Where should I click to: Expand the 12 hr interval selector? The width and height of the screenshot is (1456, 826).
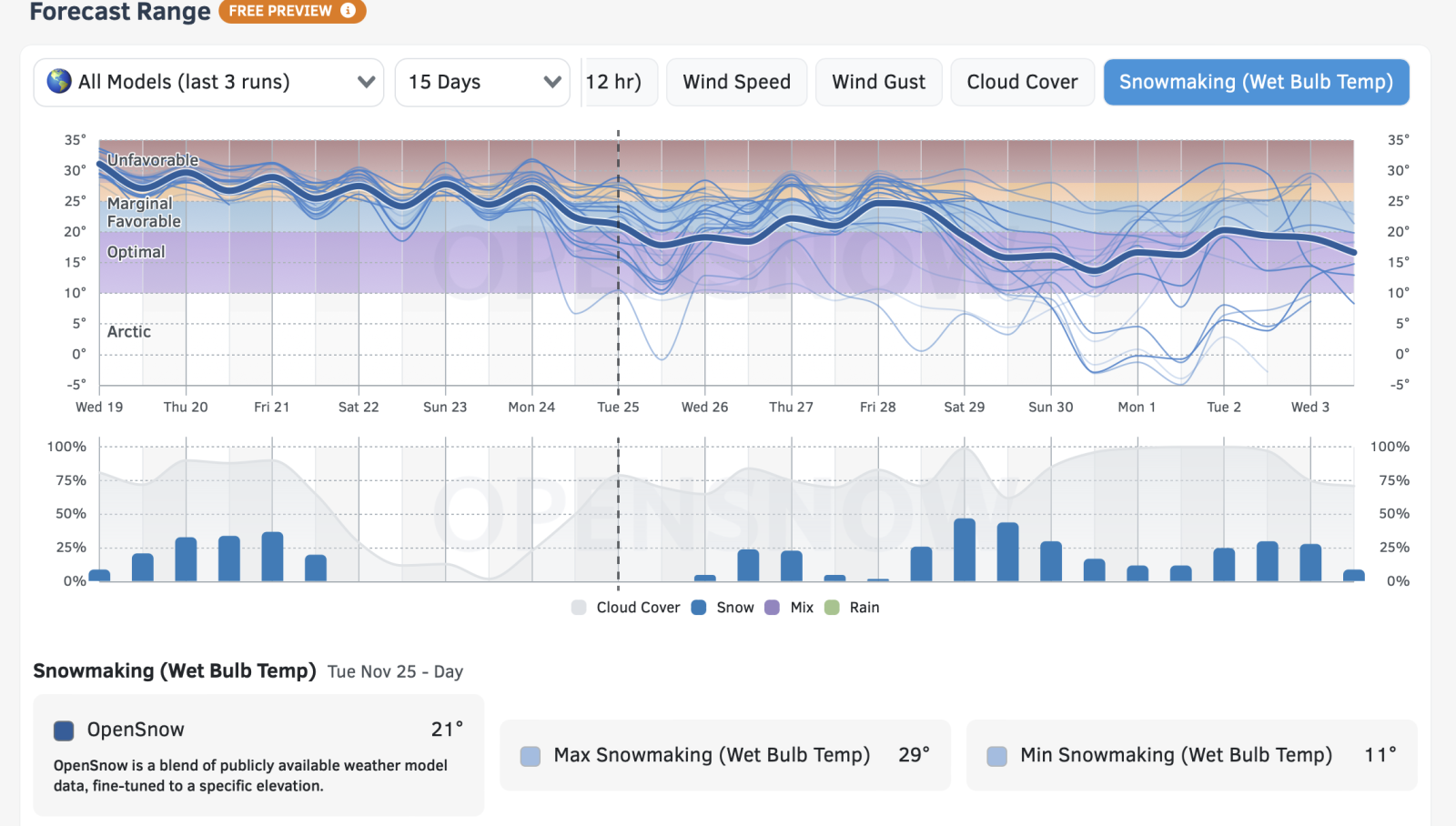(620, 82)
